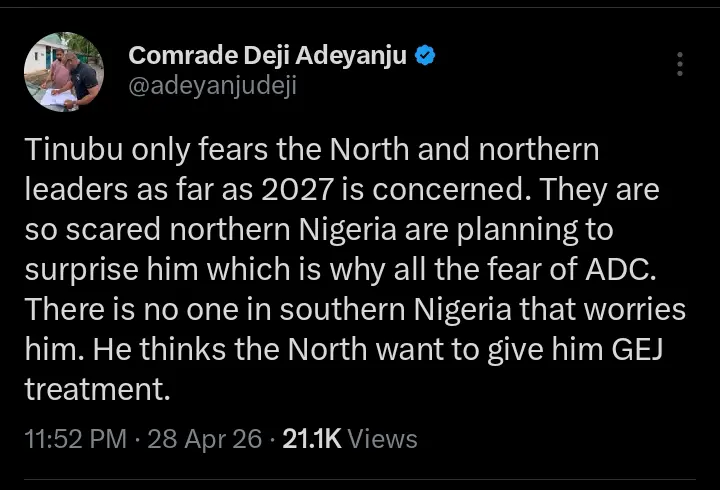The height and width of the screenshot is (490, 720).
Task: Click the name Comrade Deji Adeyanju
Action: point(267,56)
